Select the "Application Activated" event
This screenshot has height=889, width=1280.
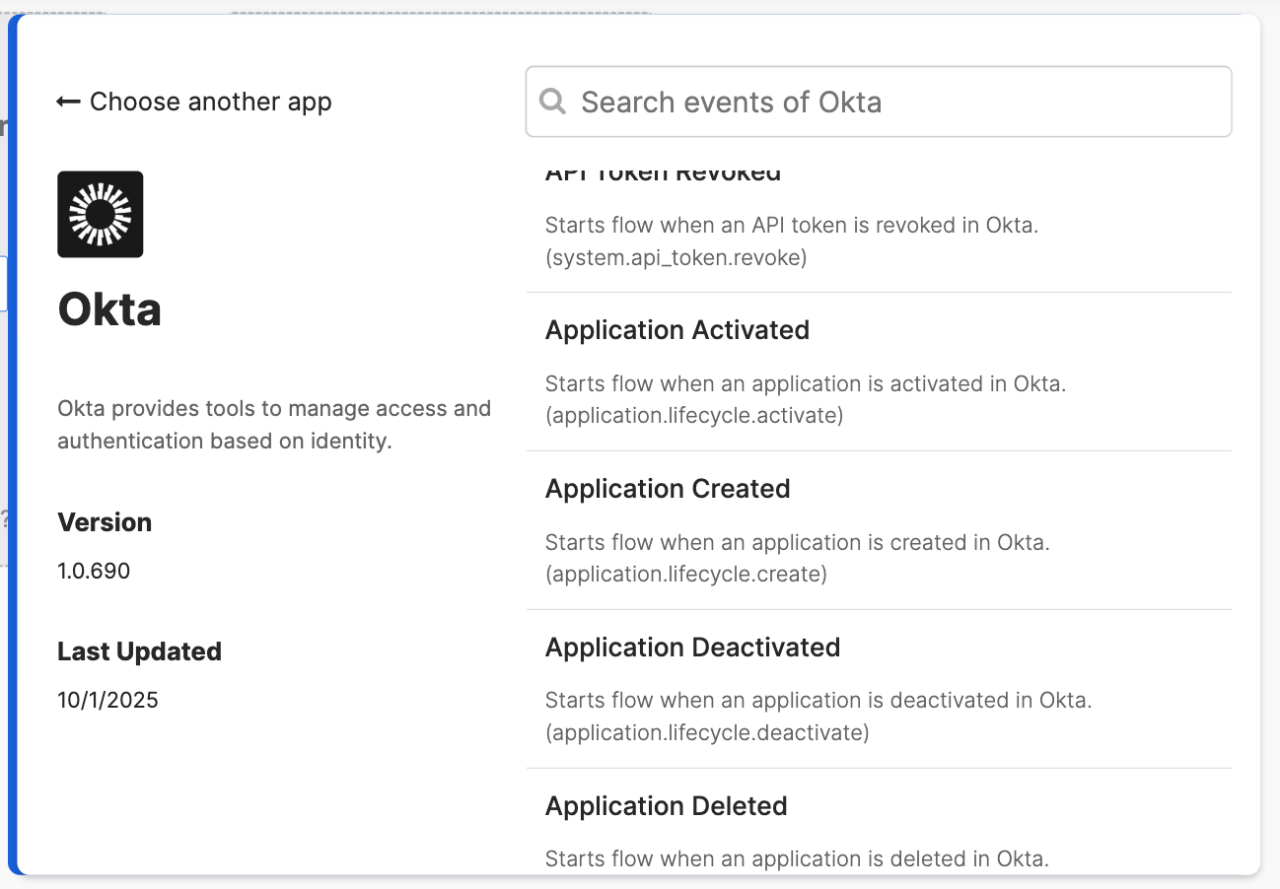pyautogui.click(x=677, y=330)
